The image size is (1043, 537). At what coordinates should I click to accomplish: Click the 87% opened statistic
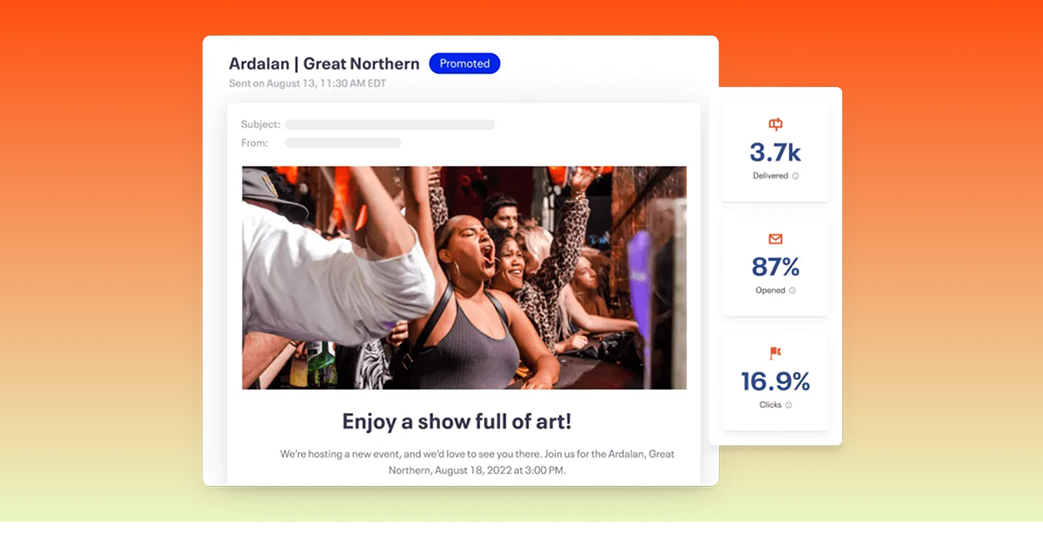tap(775, 267)
